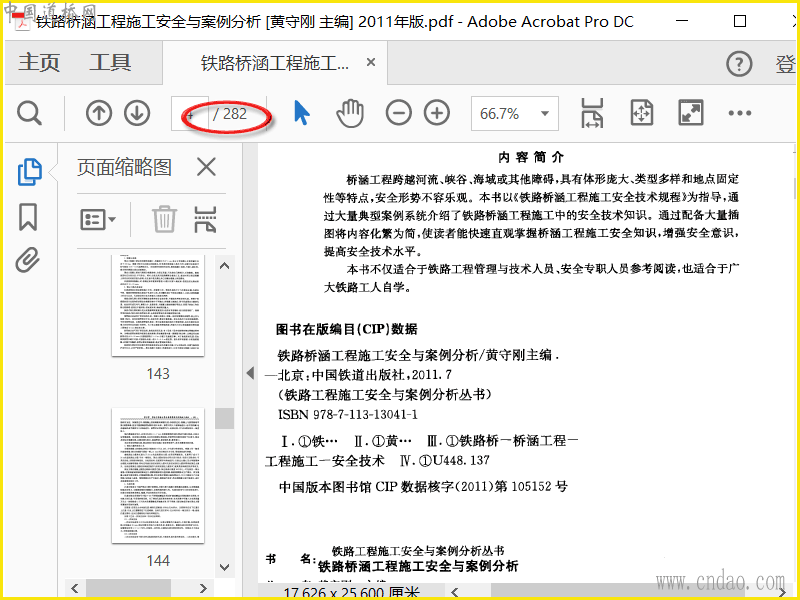Switch to the 主页 tab
Screen dimensions: 800x600
[39, 63]
